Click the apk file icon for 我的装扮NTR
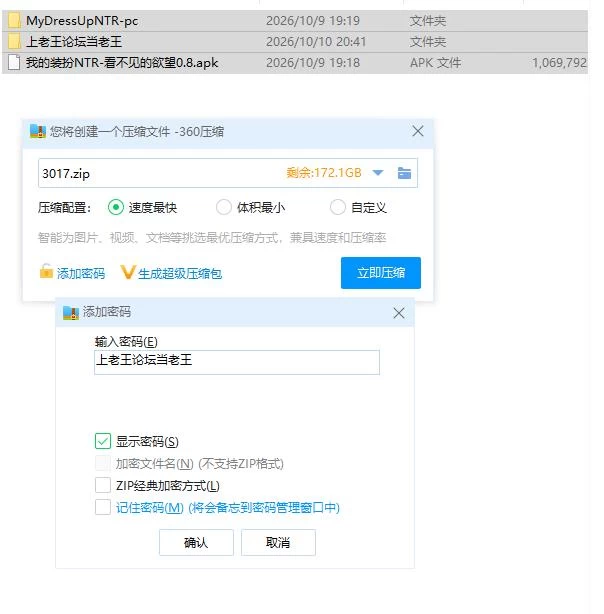 click(14, 63)
